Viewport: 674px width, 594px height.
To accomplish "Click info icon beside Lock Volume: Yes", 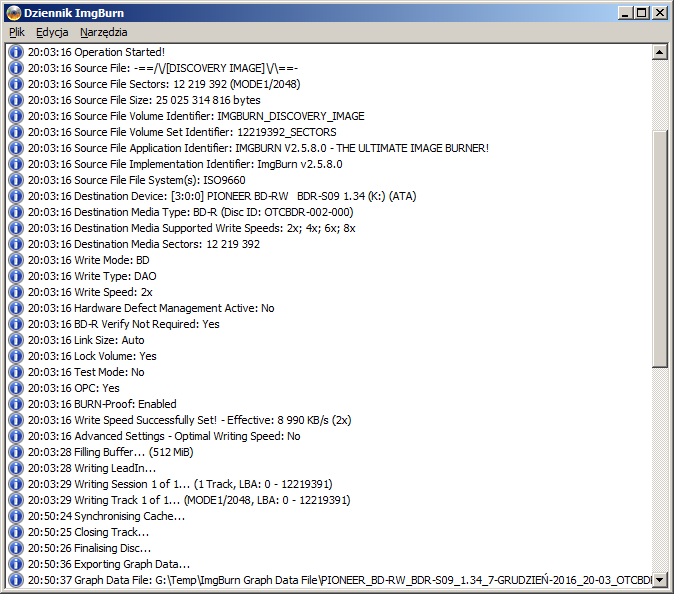I will pos(15,356).
